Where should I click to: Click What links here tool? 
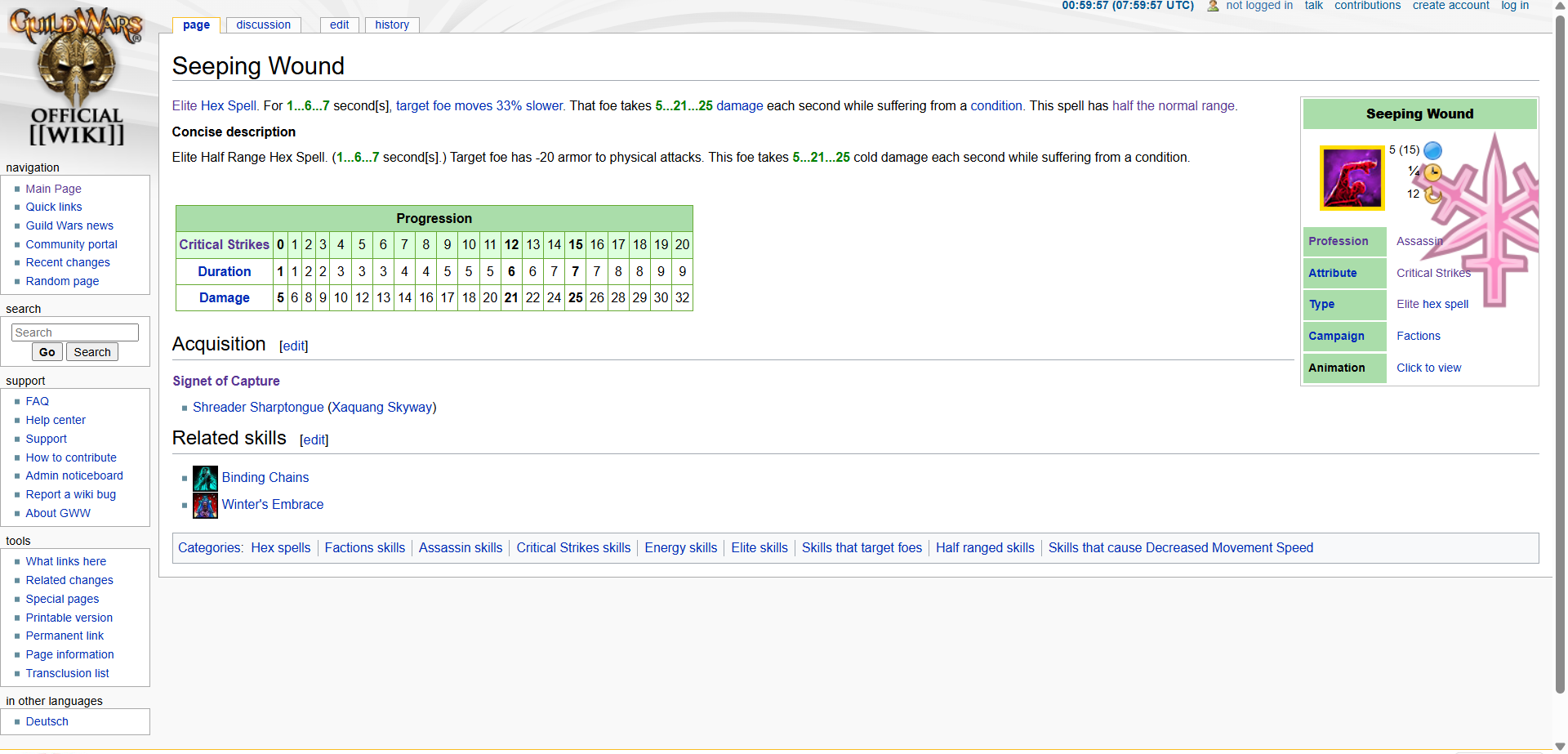(x=65, y=561)
